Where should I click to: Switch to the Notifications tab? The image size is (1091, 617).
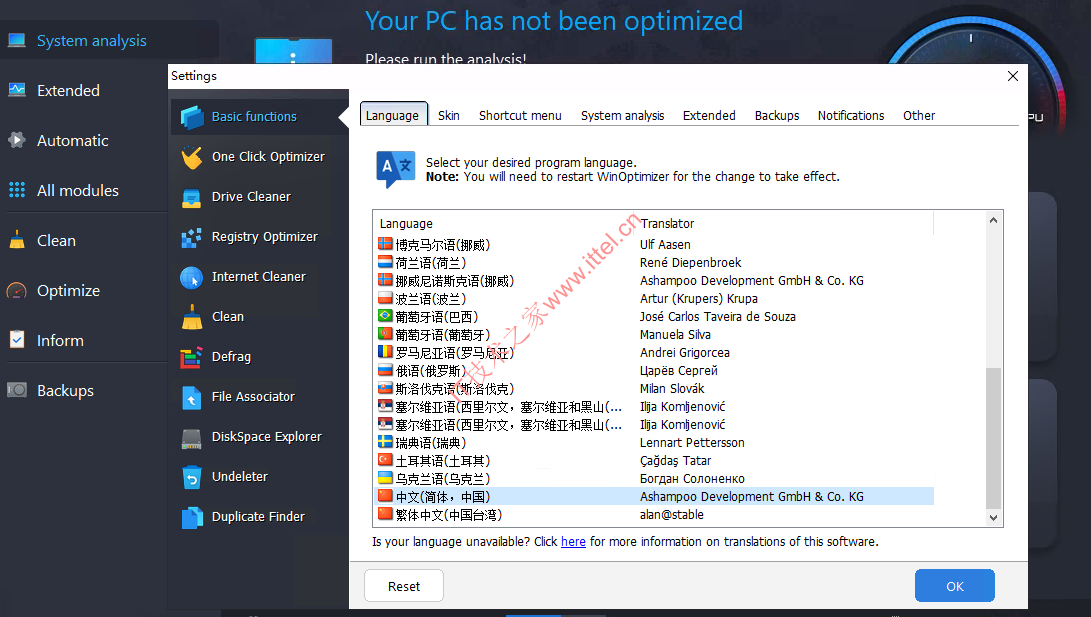851,115
